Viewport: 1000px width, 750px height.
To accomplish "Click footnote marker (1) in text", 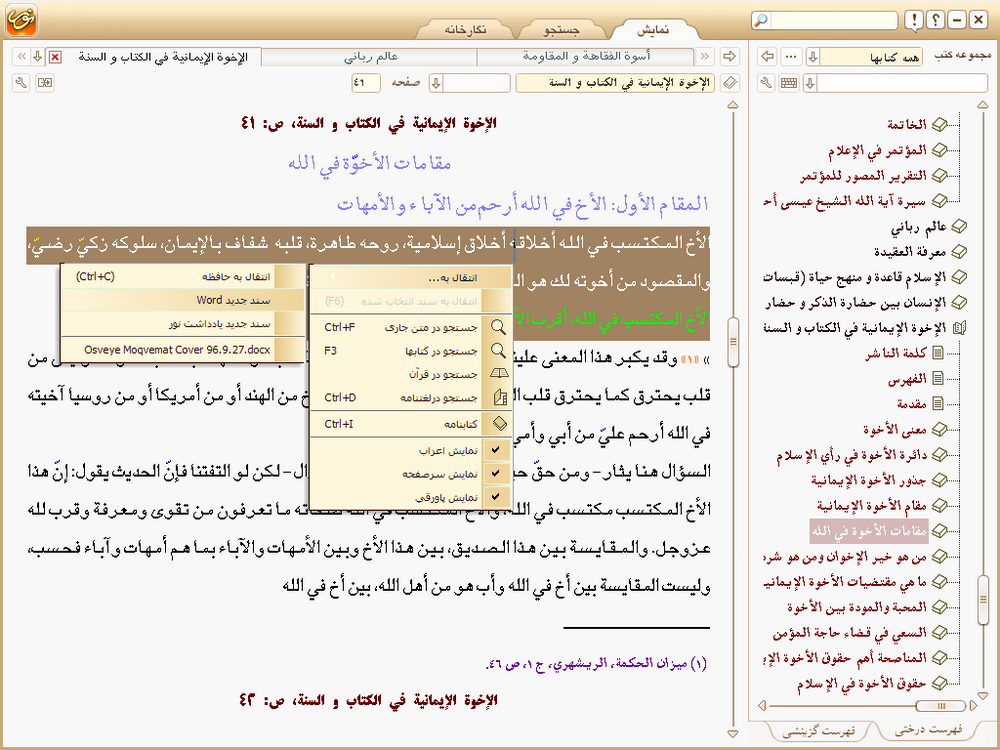I will pyautogui.click(x=689, y=359).
